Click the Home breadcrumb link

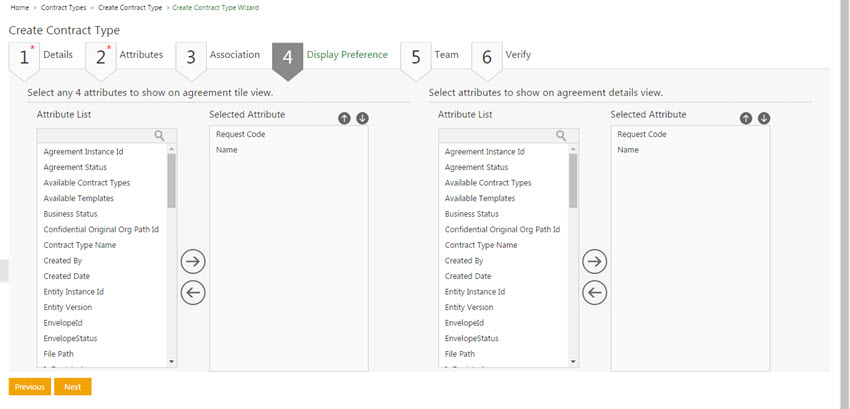[19, 7]
